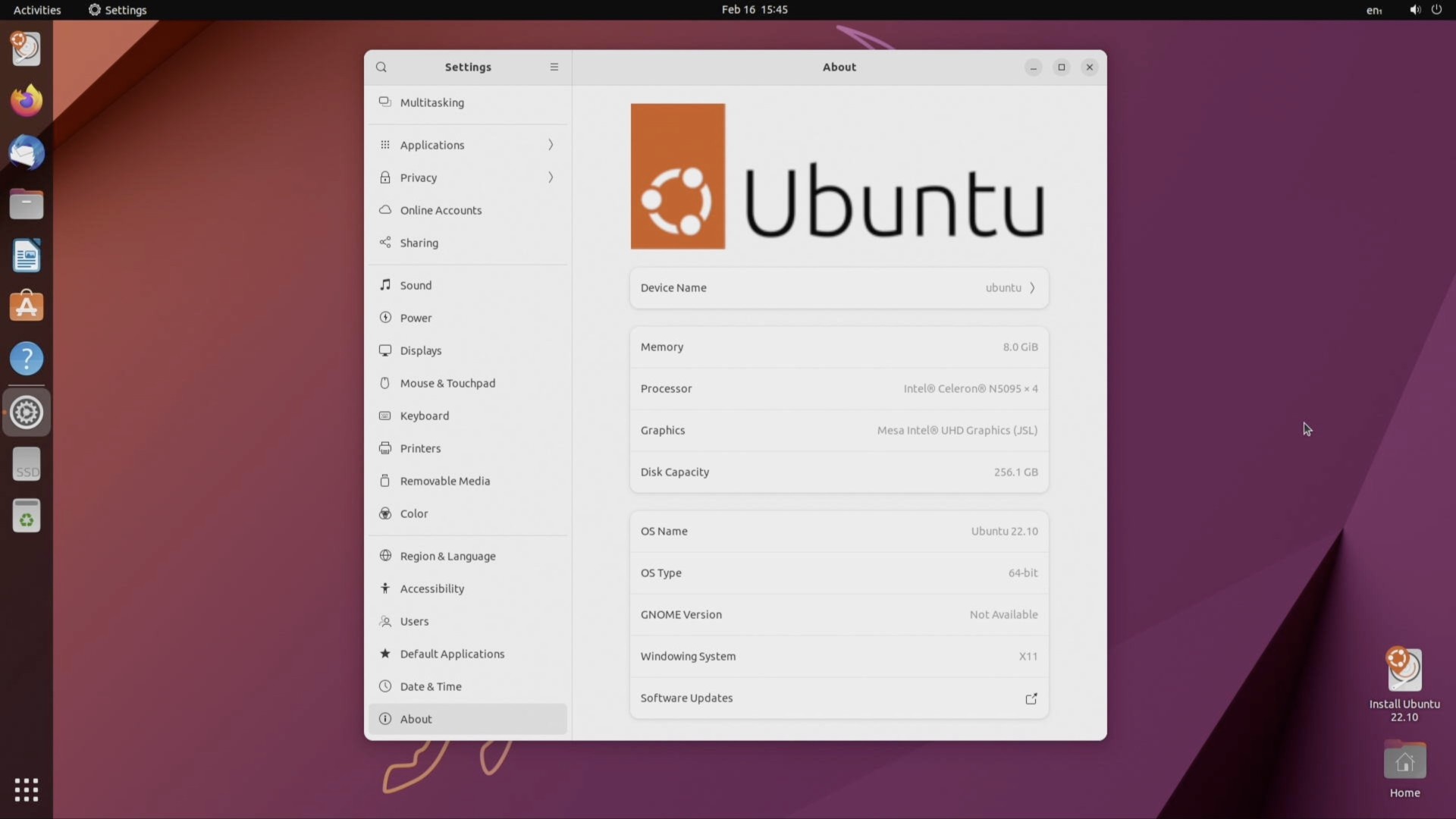Image resolution: width=1456 pixels, height=819 pixels.
Task: Click the Color icon in sidebar
Action: [x=385, y=513]
